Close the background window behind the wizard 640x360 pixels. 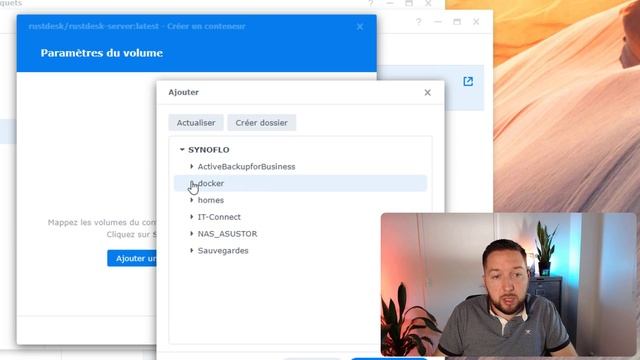(x=476, y=22)
